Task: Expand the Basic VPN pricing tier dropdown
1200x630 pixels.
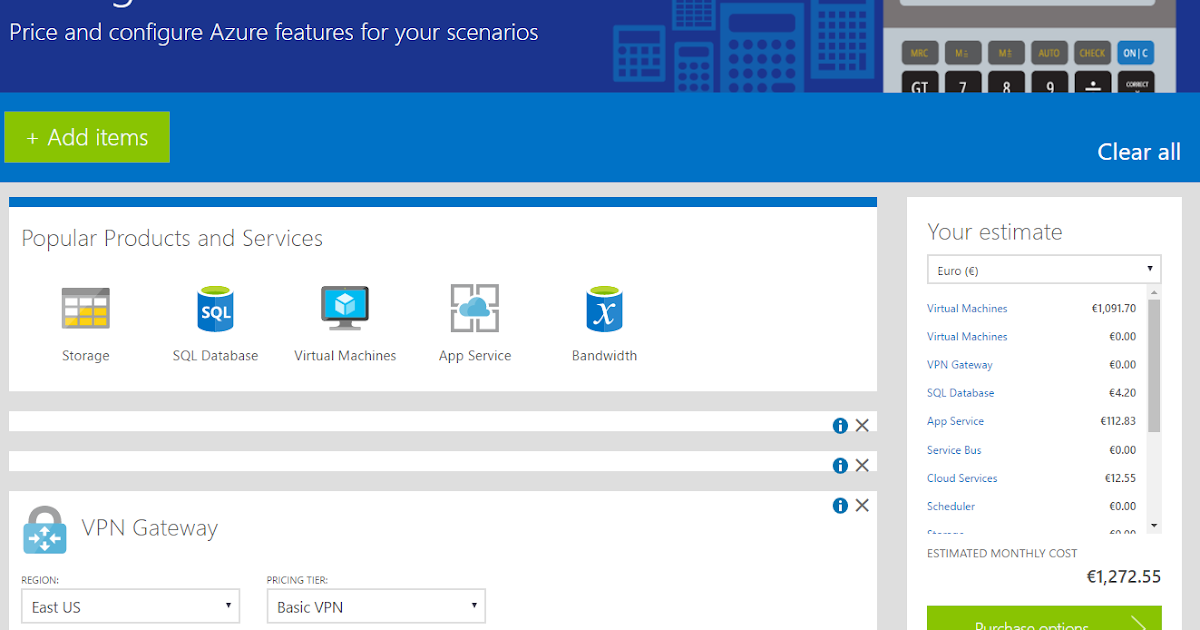Action: [x=376, y=607]
